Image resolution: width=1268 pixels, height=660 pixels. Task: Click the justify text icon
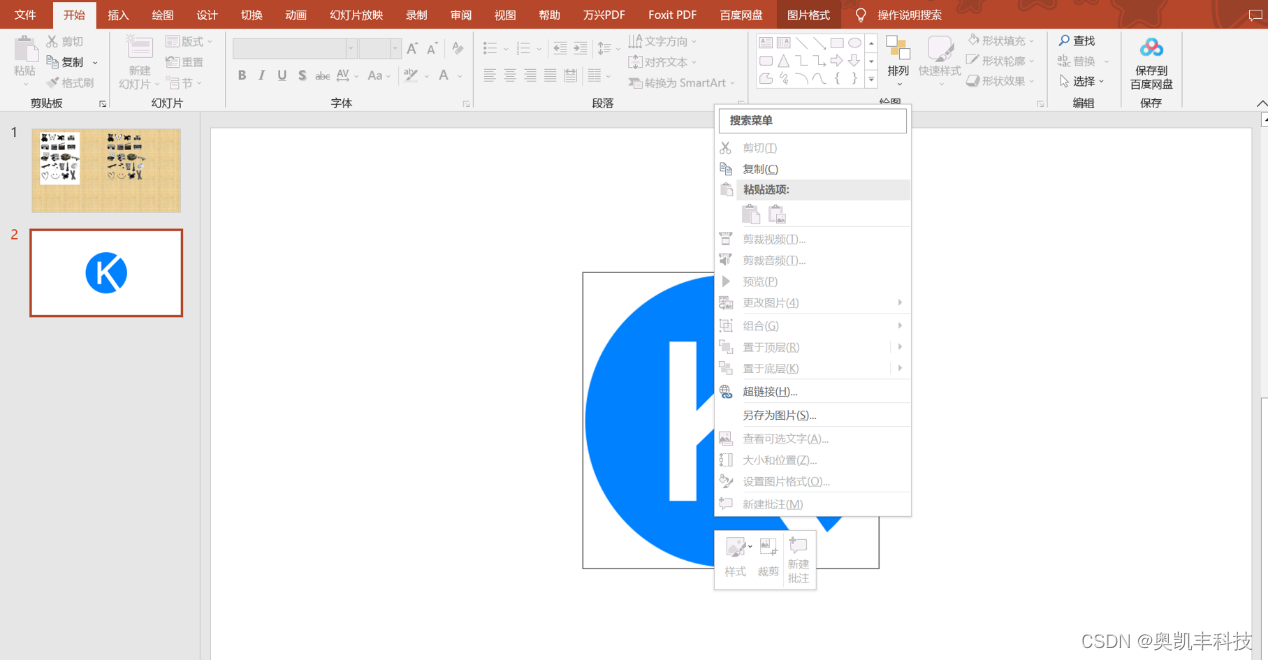coord(550,76)
